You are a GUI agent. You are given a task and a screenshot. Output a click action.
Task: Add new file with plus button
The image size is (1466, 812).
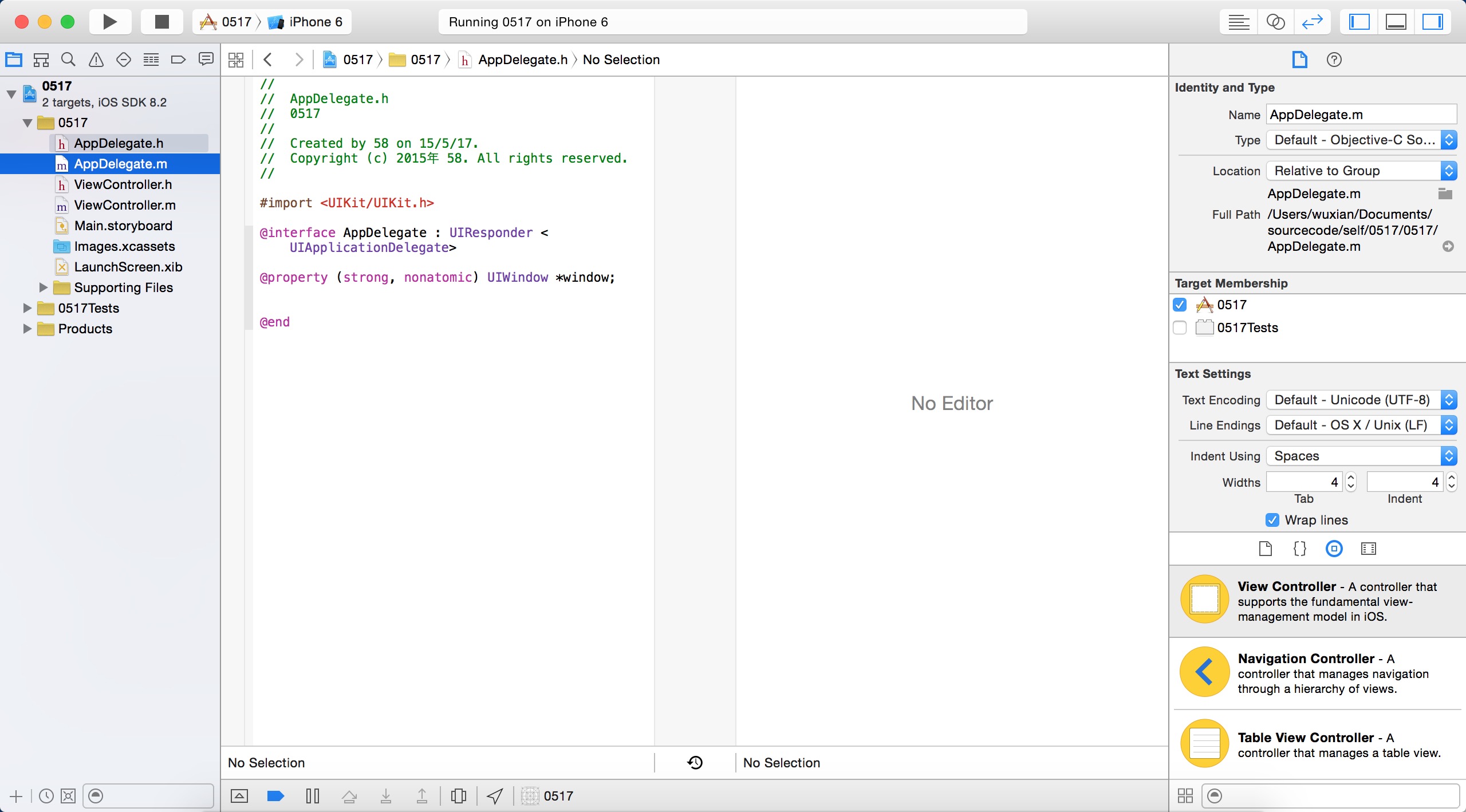pyautogui.click(x=16, y=796)
